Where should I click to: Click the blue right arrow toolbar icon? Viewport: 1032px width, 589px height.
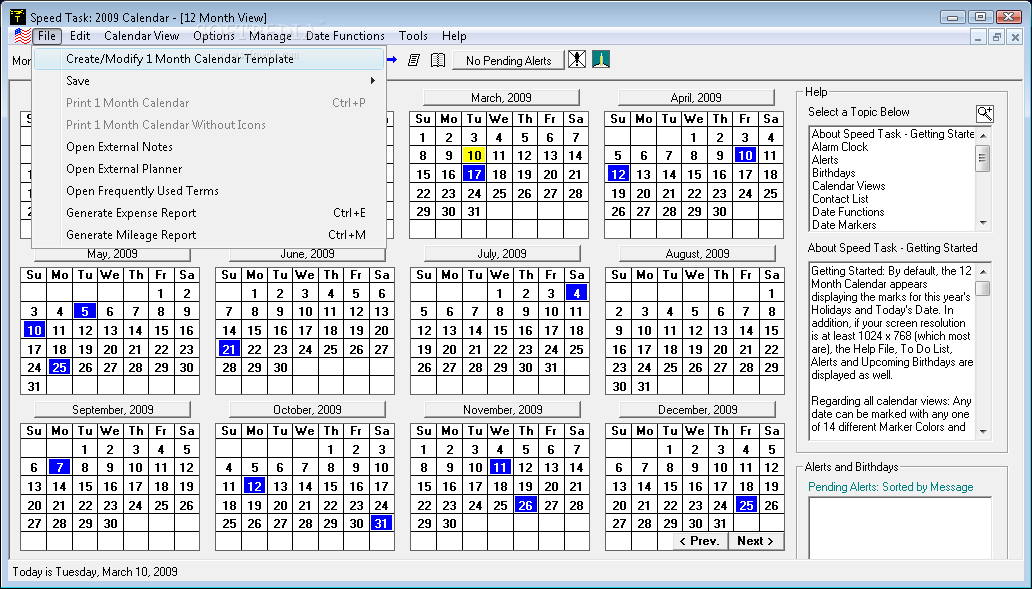pos(392,60)
